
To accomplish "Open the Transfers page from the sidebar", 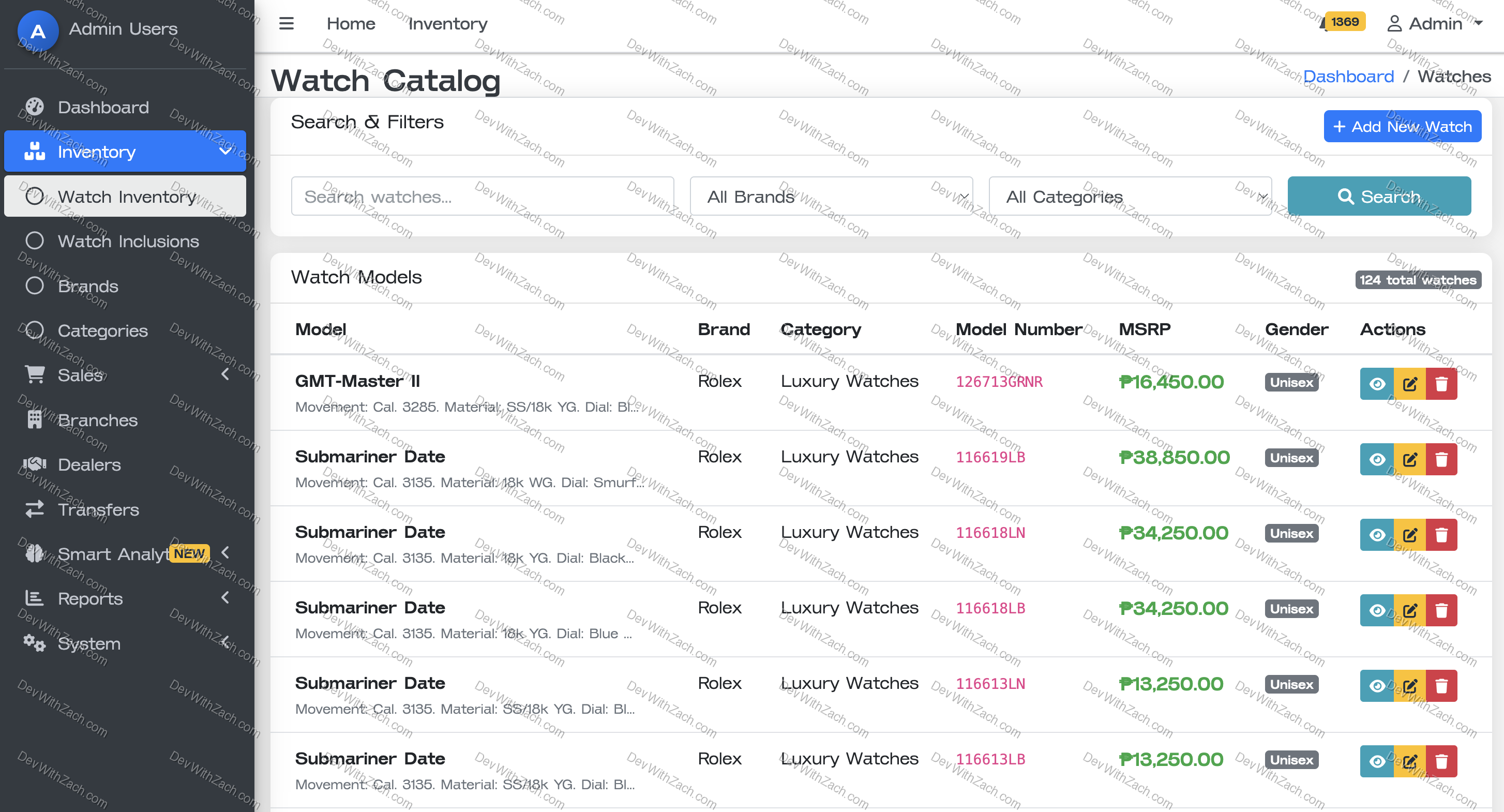I will tap(98, 509).
